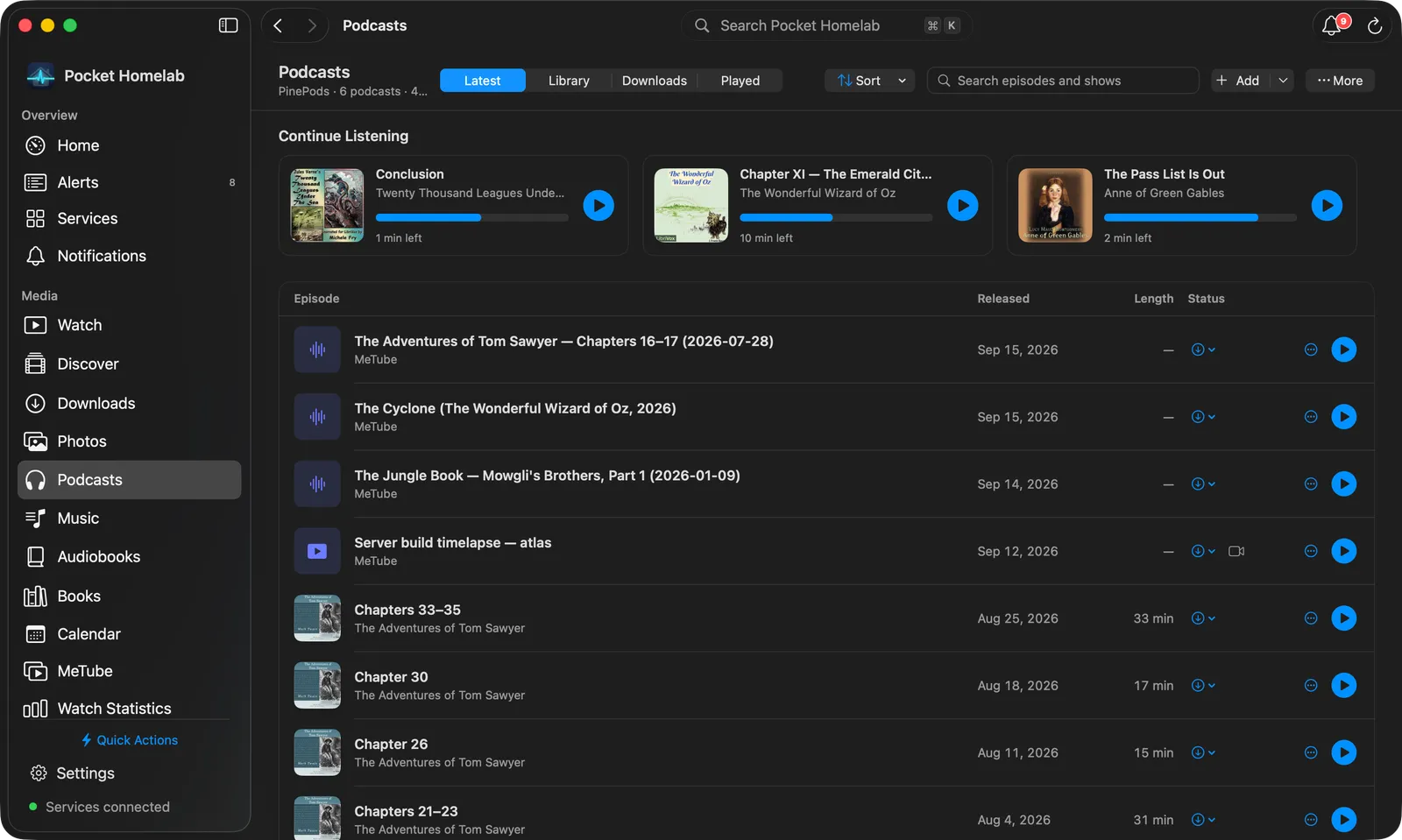This screenshot has height=840, width=1402.
Task: Play Chapter 30 episode
Action: coord(1343,685)
